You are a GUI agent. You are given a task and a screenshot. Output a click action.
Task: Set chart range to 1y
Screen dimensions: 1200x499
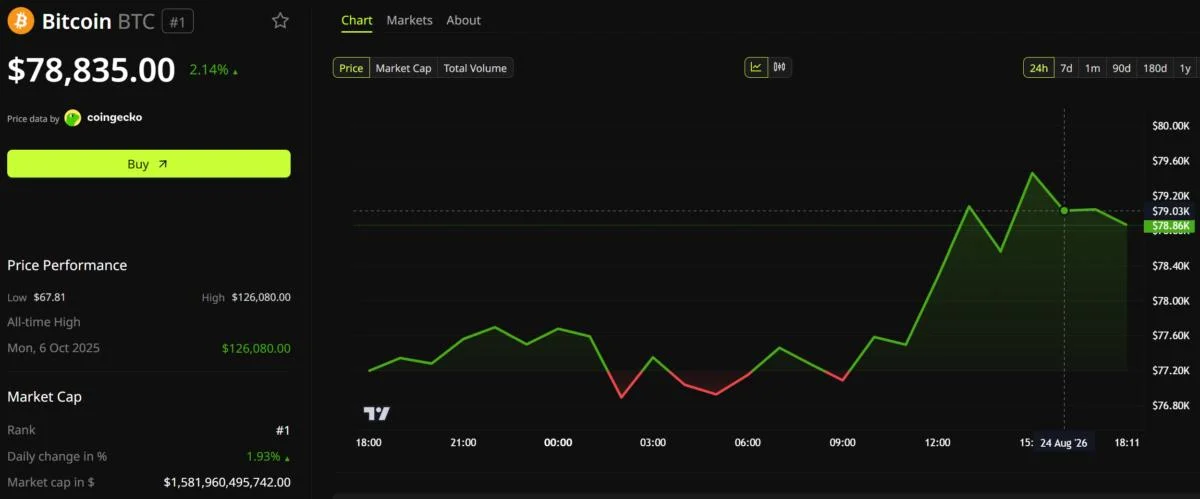1185,68
